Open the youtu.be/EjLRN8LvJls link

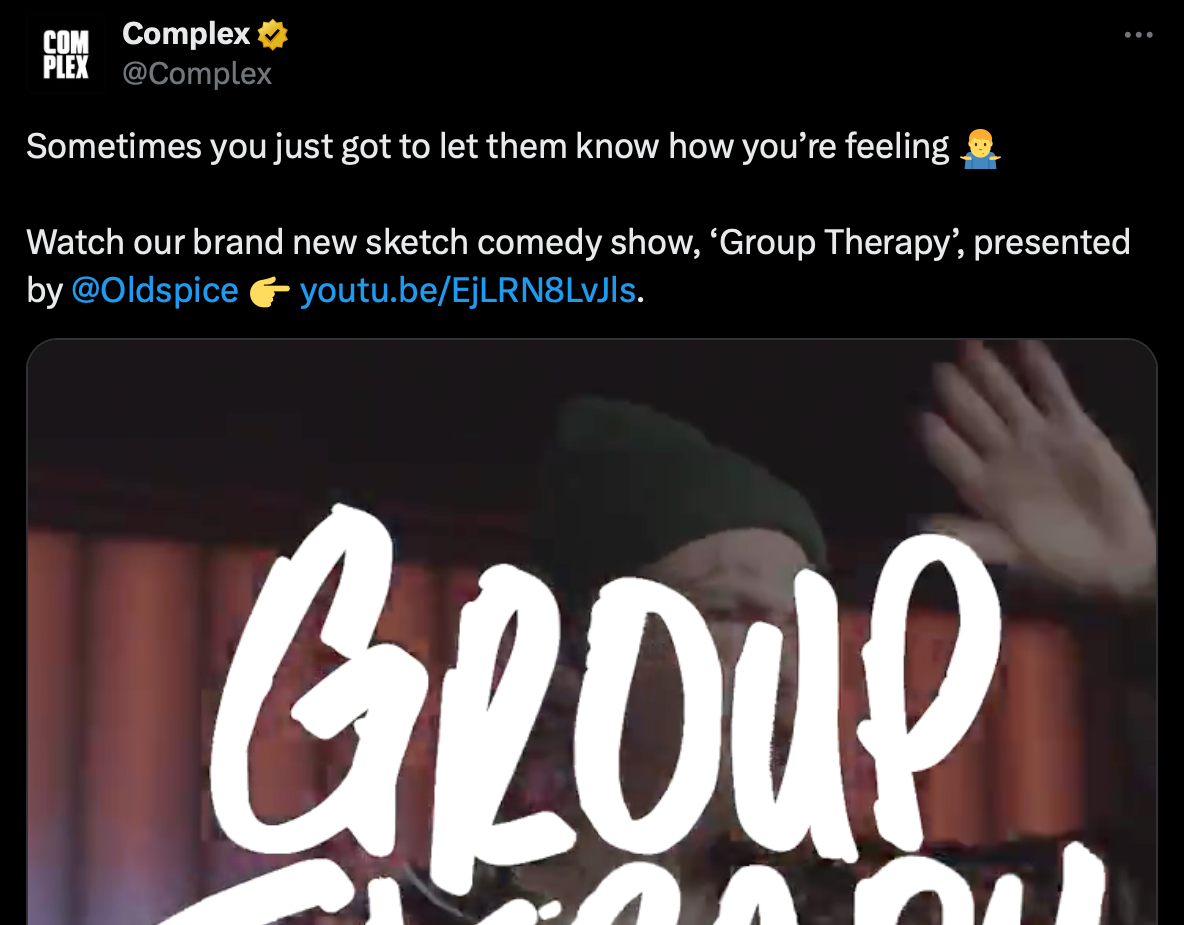click(x=468, y=291)
